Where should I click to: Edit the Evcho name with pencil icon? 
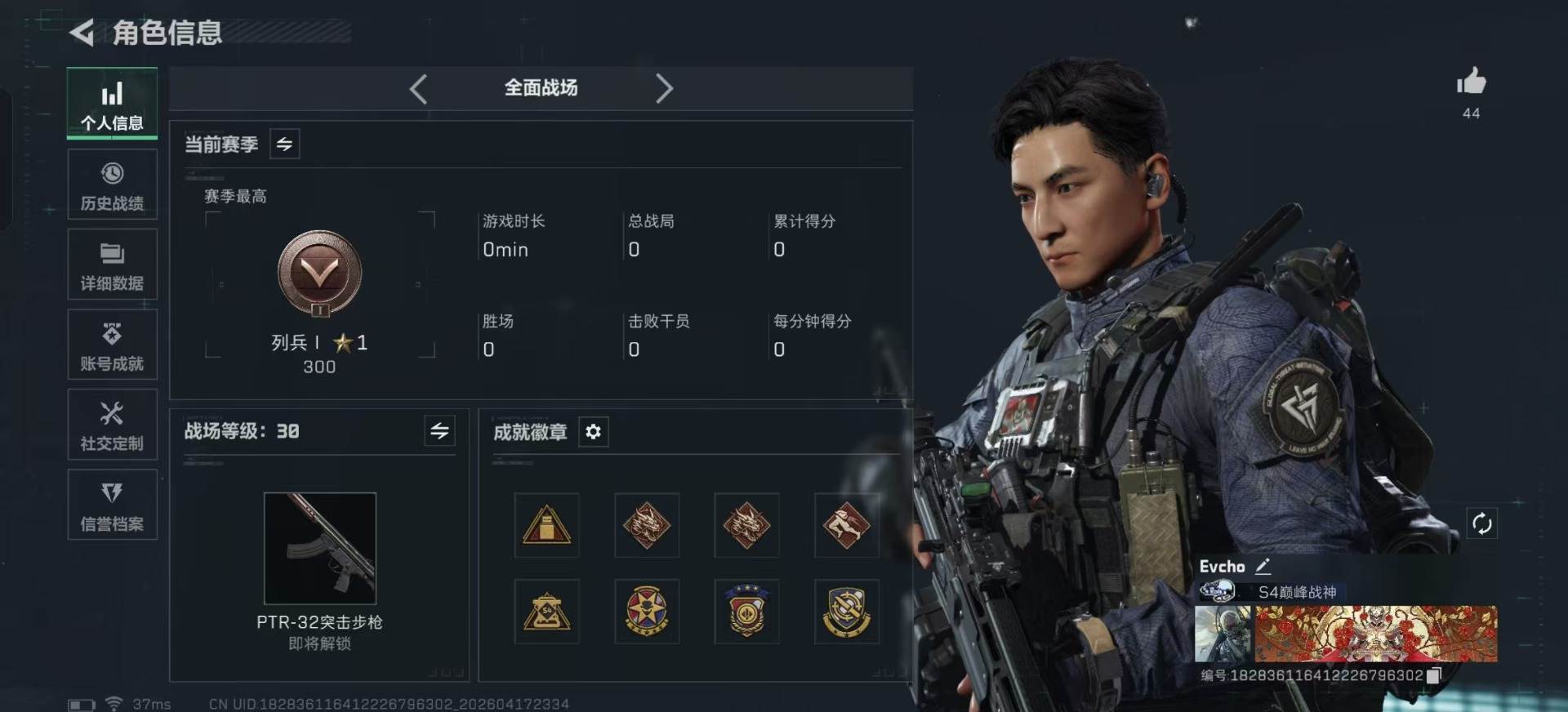[1263, 566]
